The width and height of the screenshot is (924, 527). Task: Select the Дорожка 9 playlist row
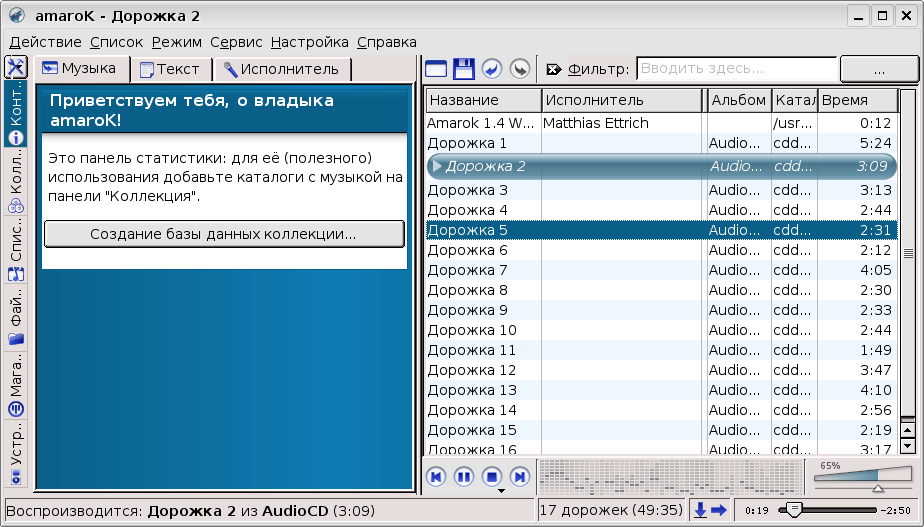coord(661,311)
